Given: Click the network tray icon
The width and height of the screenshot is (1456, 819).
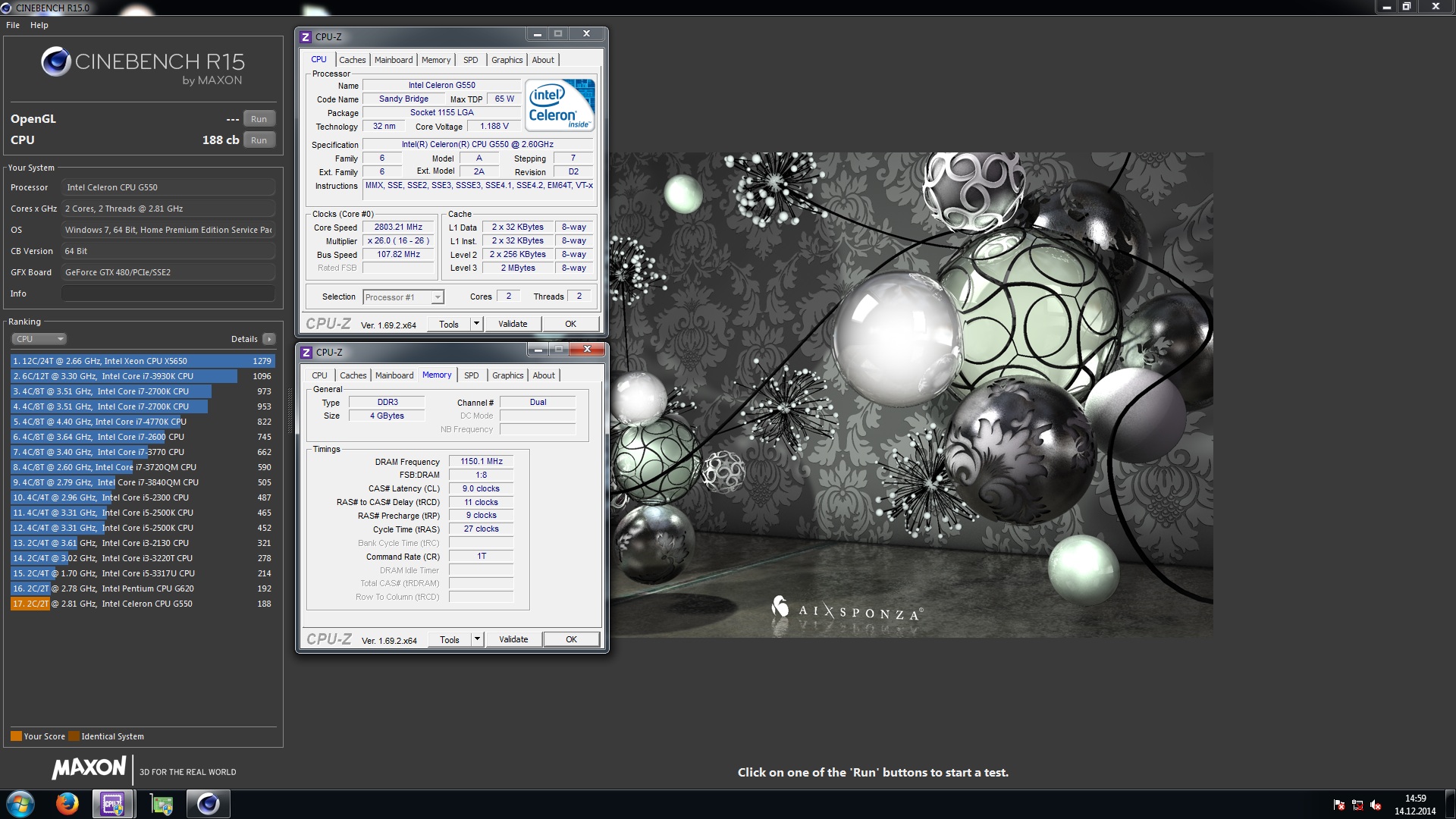Looking at the screenshot, I should pos(1357,805).
